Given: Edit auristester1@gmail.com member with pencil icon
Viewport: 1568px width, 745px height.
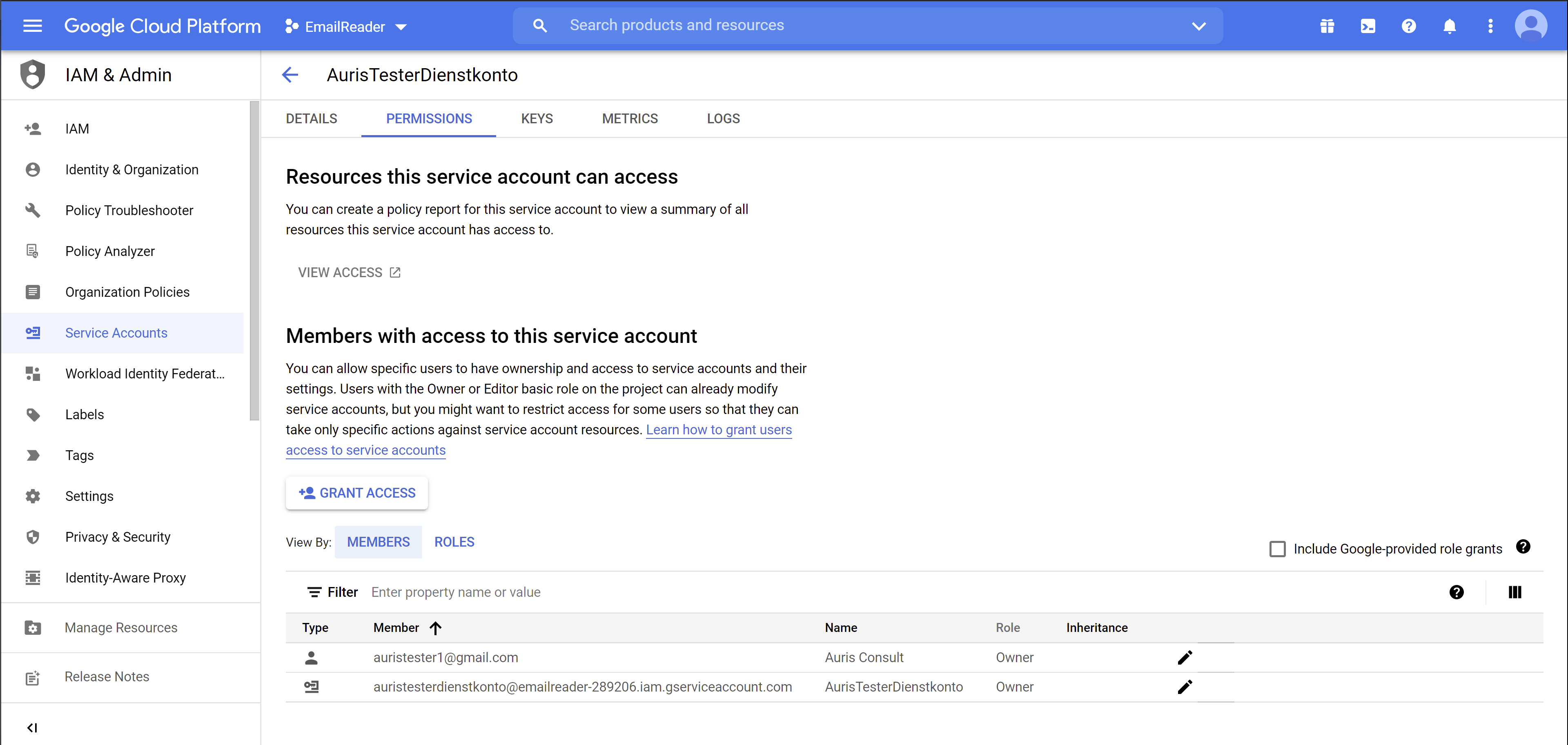Looking at the screenshot, I should 1185,657.
